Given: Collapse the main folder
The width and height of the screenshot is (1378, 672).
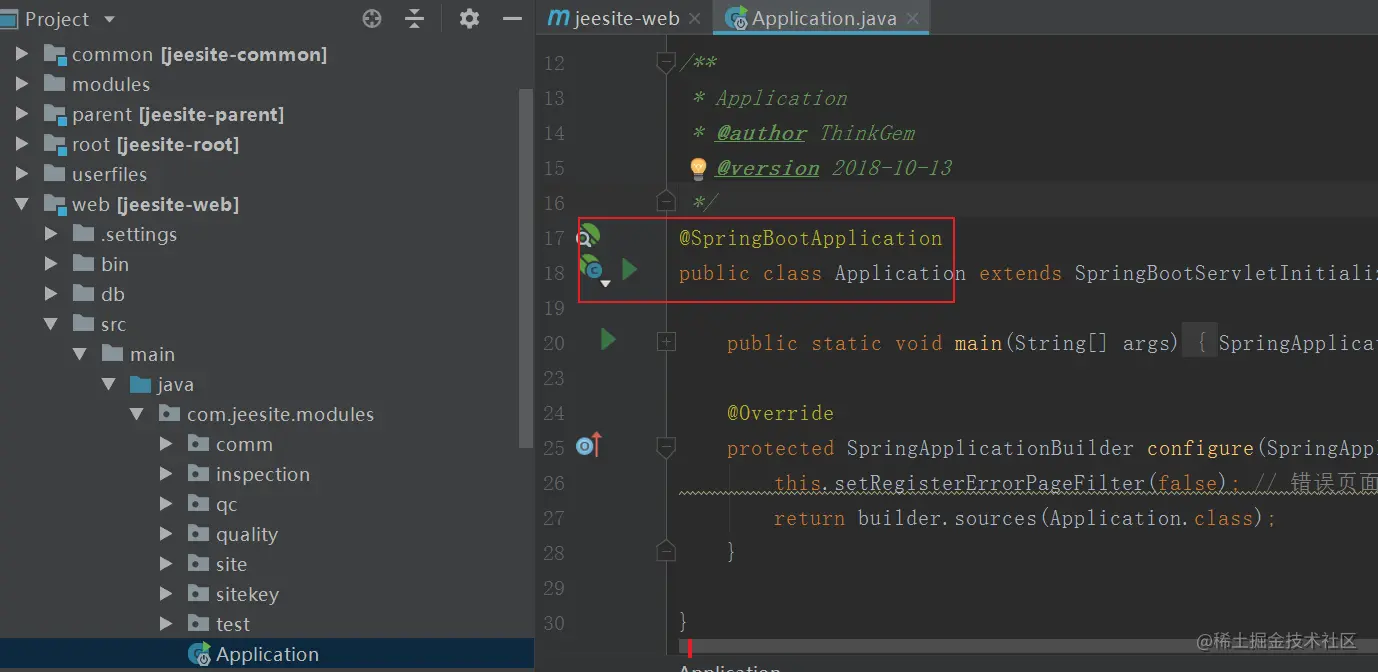Looking at the screenshot, I should 80,354.
